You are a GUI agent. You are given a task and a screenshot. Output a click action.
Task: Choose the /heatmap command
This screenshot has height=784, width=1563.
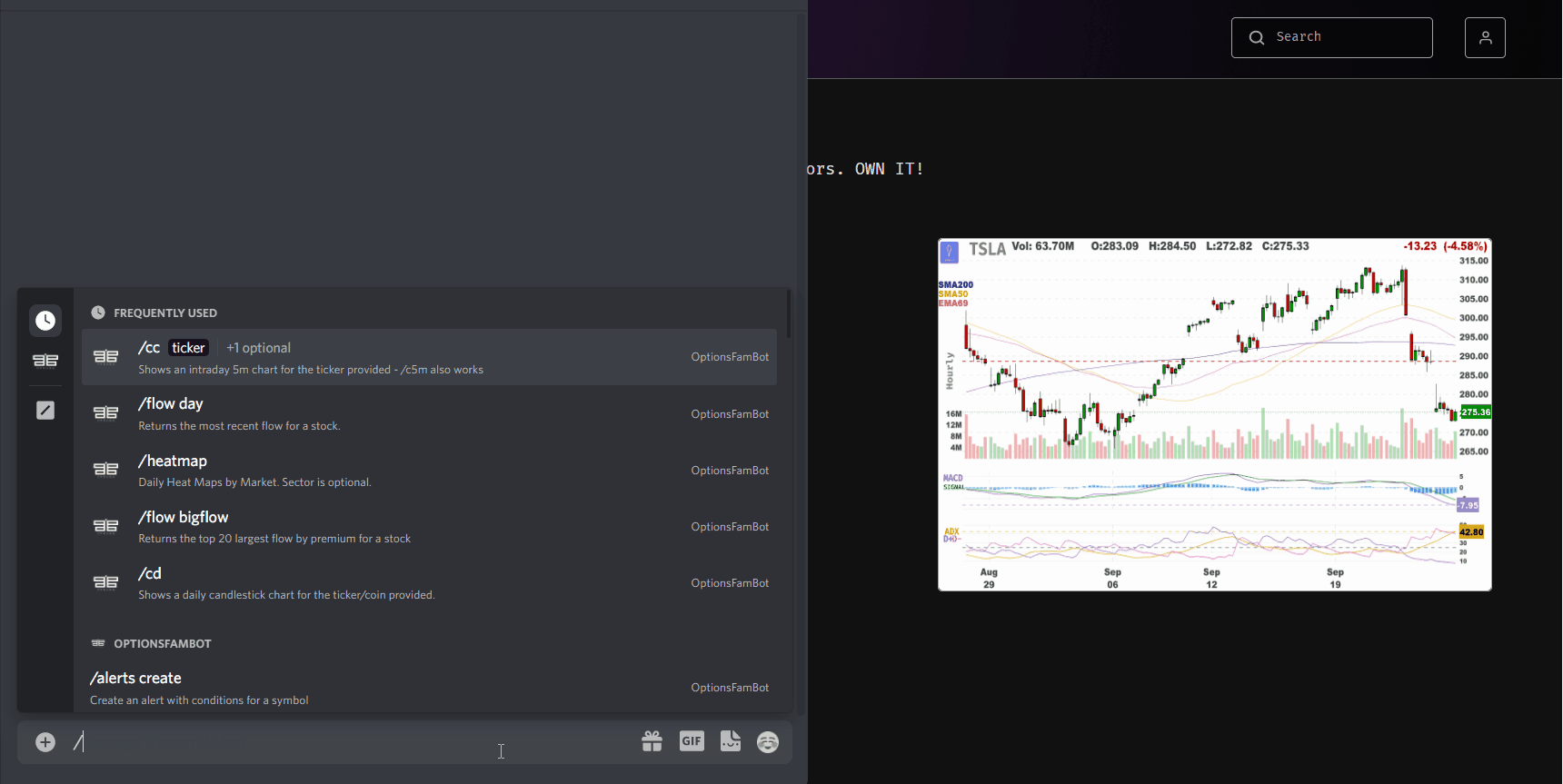click(427, 471)
